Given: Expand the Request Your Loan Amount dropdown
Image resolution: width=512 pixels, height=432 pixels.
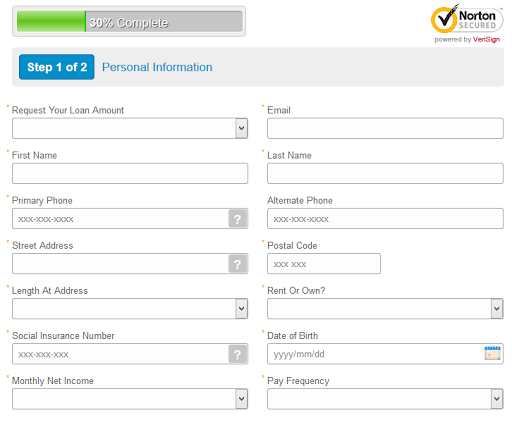Looking at the screenshot, I should [130, 128].
